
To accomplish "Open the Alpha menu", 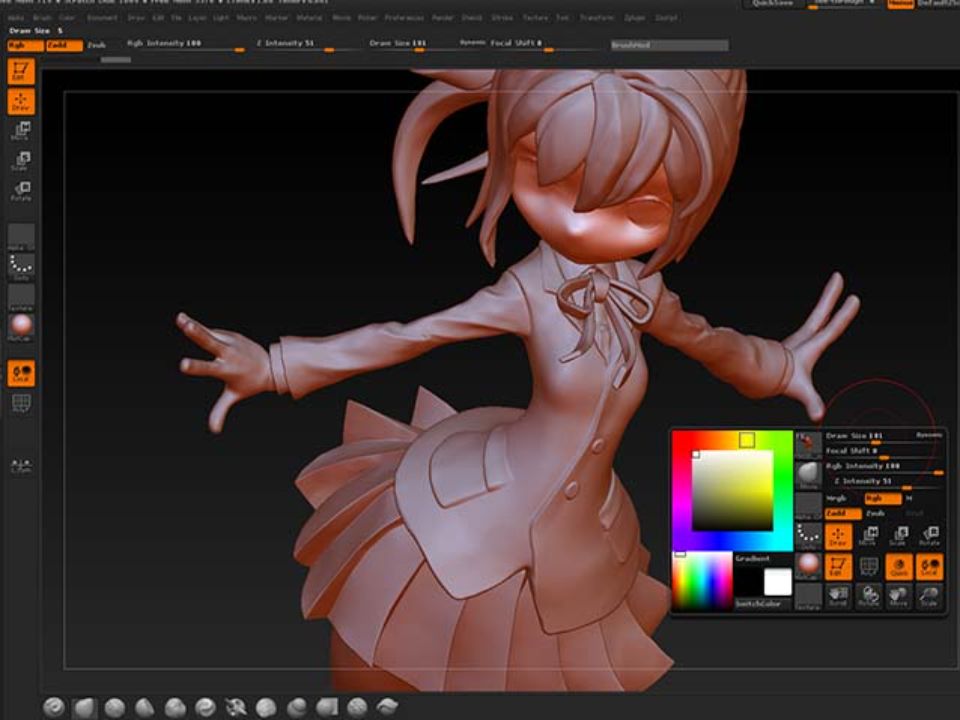I will 17,18.
